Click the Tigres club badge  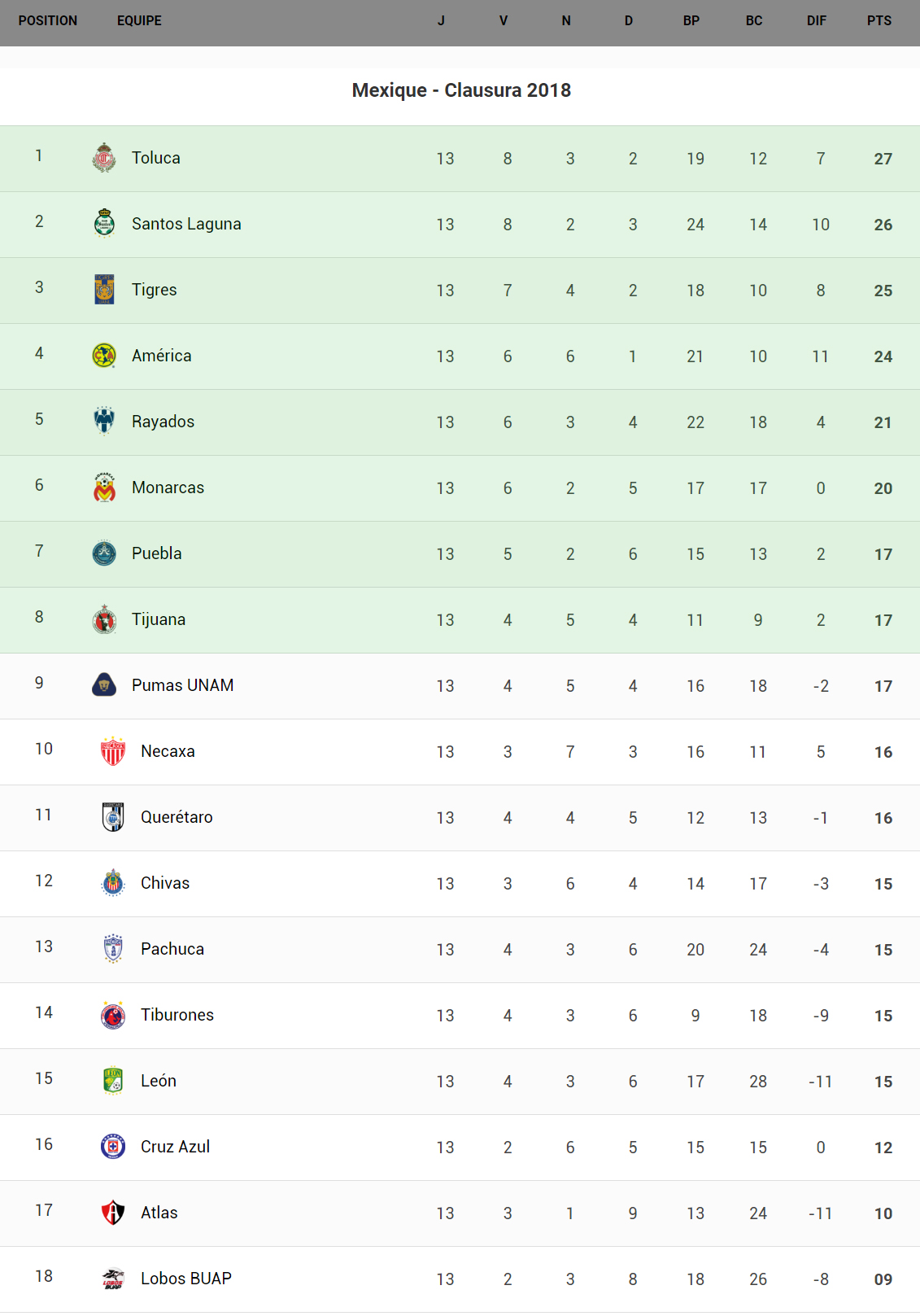[x=104, y=289]
